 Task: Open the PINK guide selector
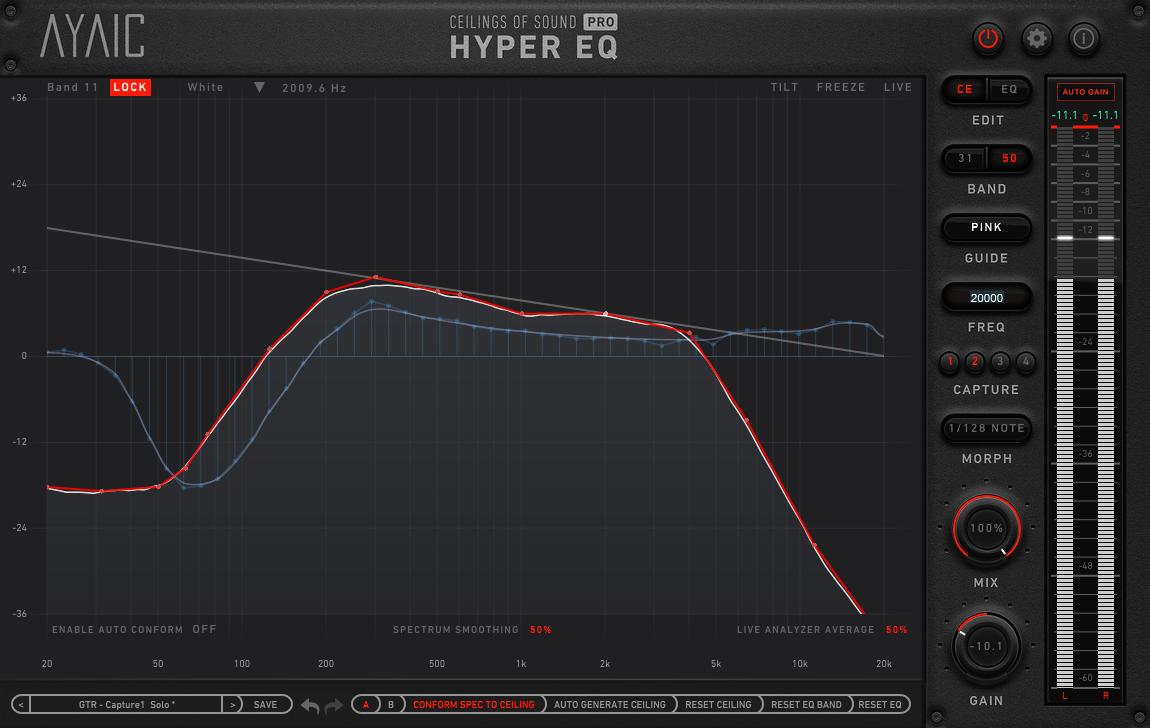click(986, 228)
